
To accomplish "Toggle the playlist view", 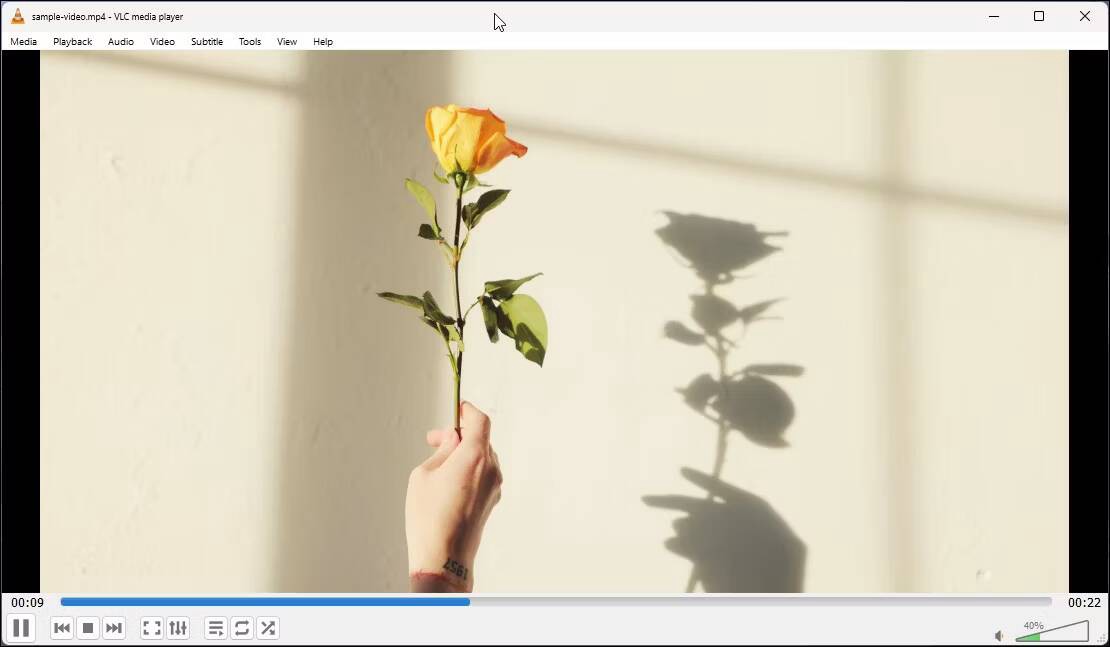I will (x=216, y=628).
